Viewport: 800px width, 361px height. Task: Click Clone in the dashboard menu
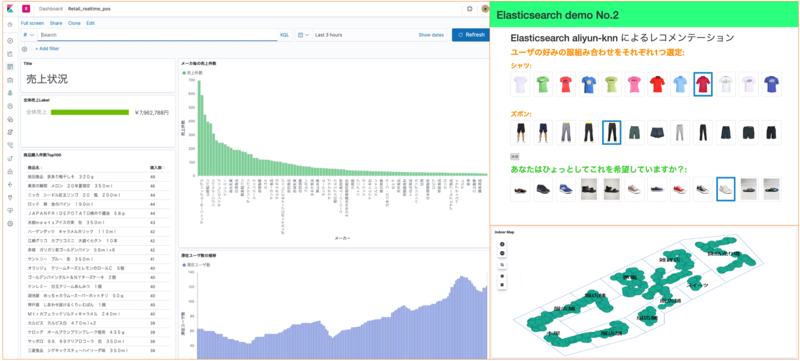(74, 23)
